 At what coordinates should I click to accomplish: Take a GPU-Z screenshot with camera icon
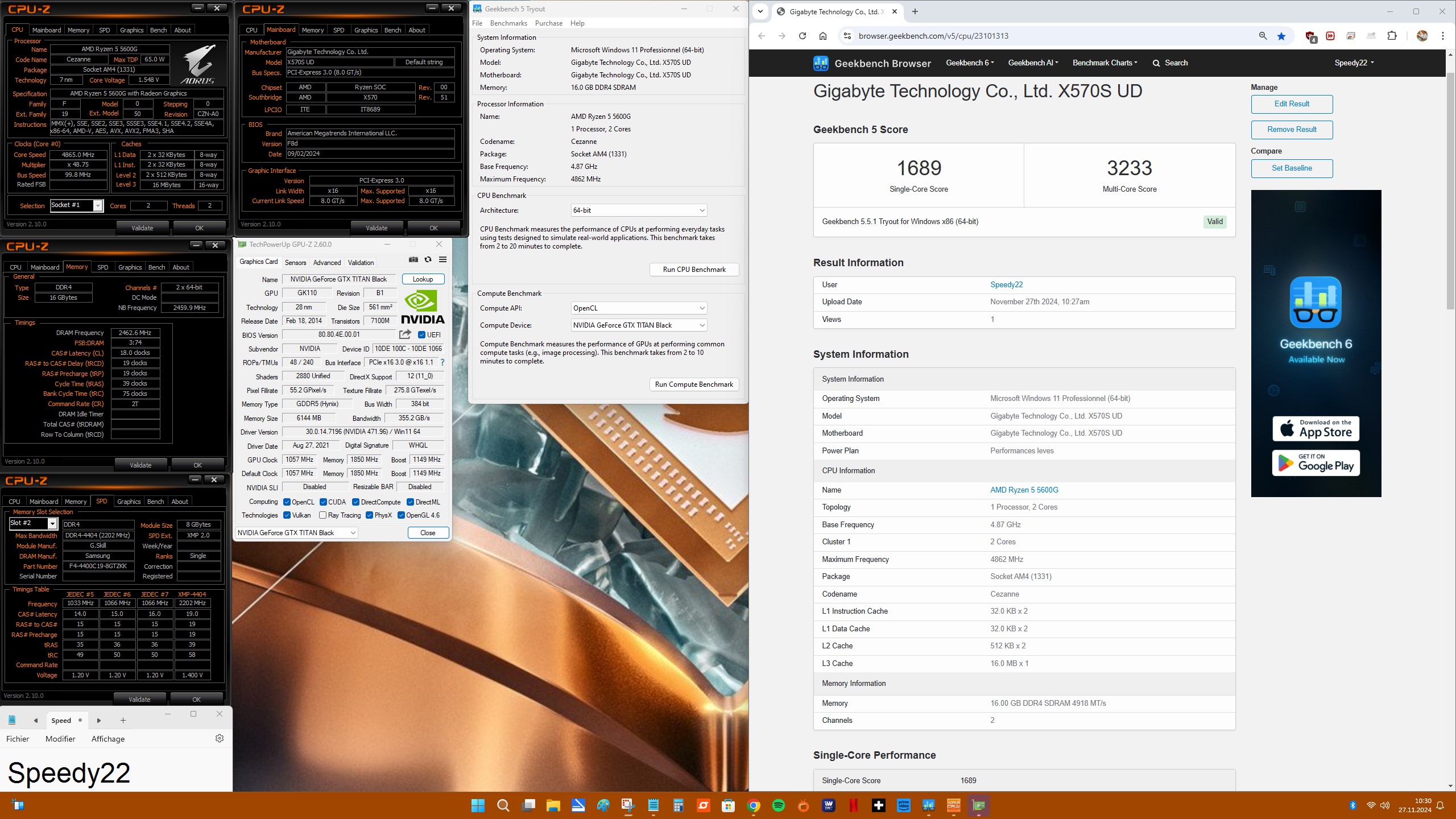pyautogui.click(x=413, y=260)
